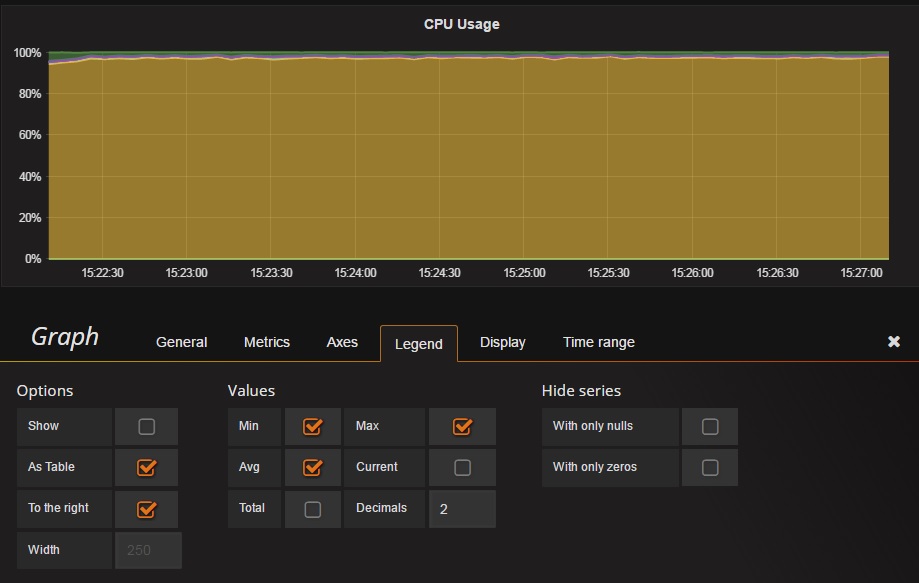Toggle the Avg value checkbox
This screenshot has height=583, width=919.
point(312,468)
